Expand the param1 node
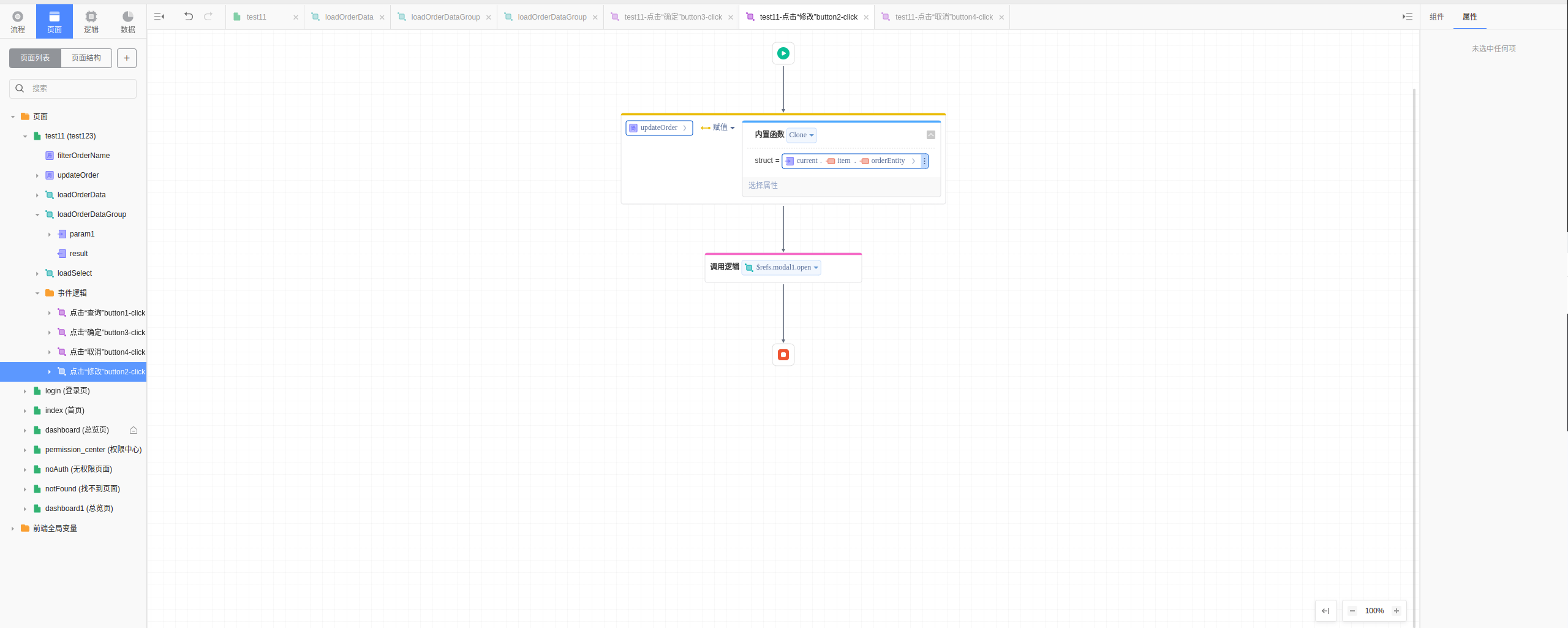 (50, 234)
